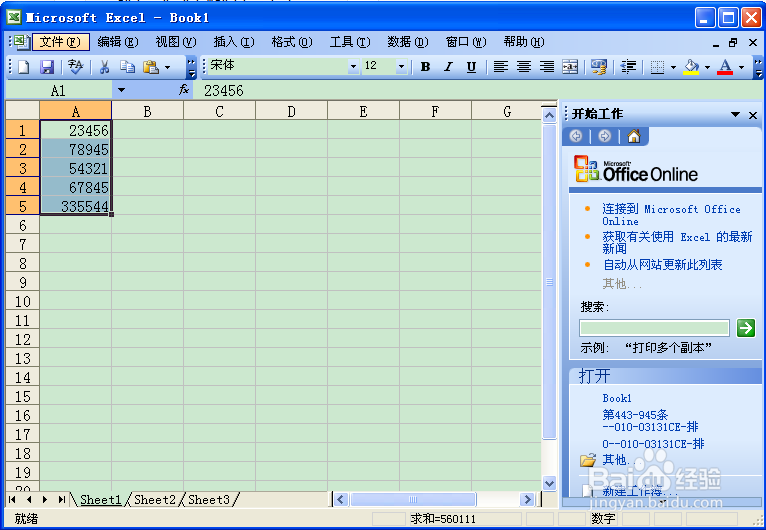Image resolution: width=766 pixels, height=530 pixels.
Task: Copy the selected cells
Action: [127, 67]
